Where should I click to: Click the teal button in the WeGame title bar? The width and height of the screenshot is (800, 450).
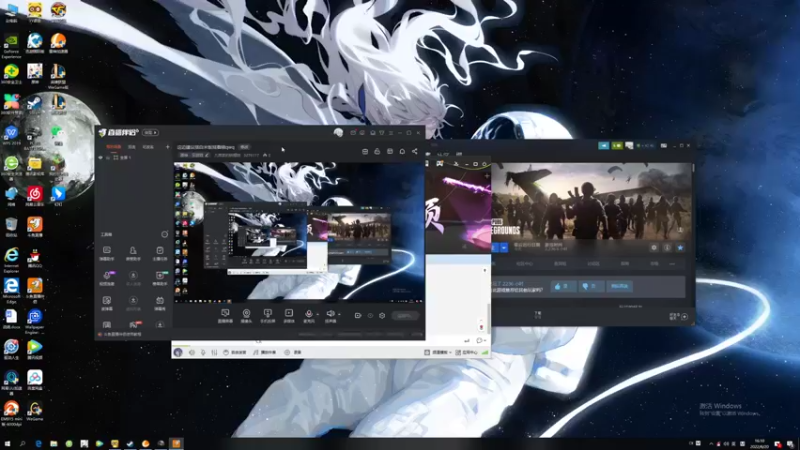tap(604, 146)
